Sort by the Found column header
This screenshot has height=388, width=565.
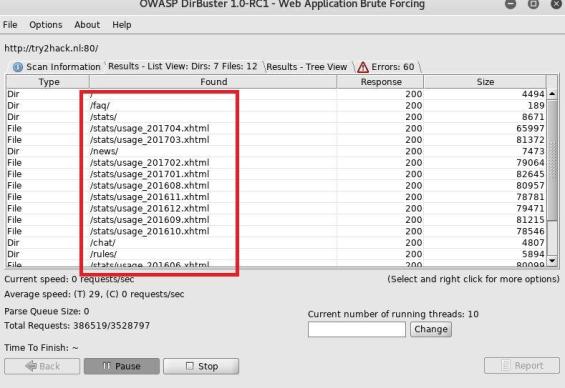click(x=213, y=82)
